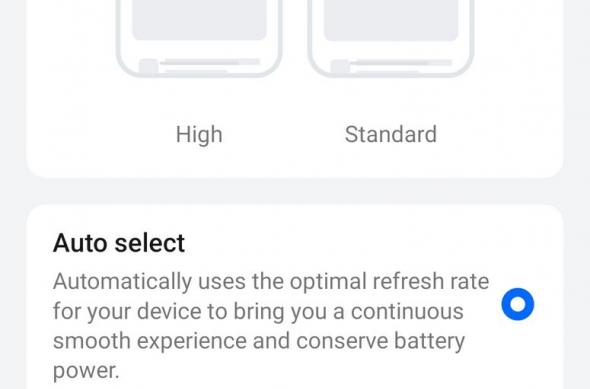Screen dimensions: 590x389
Task: Select the Auto select radio button
Action: tap(517, 304)
